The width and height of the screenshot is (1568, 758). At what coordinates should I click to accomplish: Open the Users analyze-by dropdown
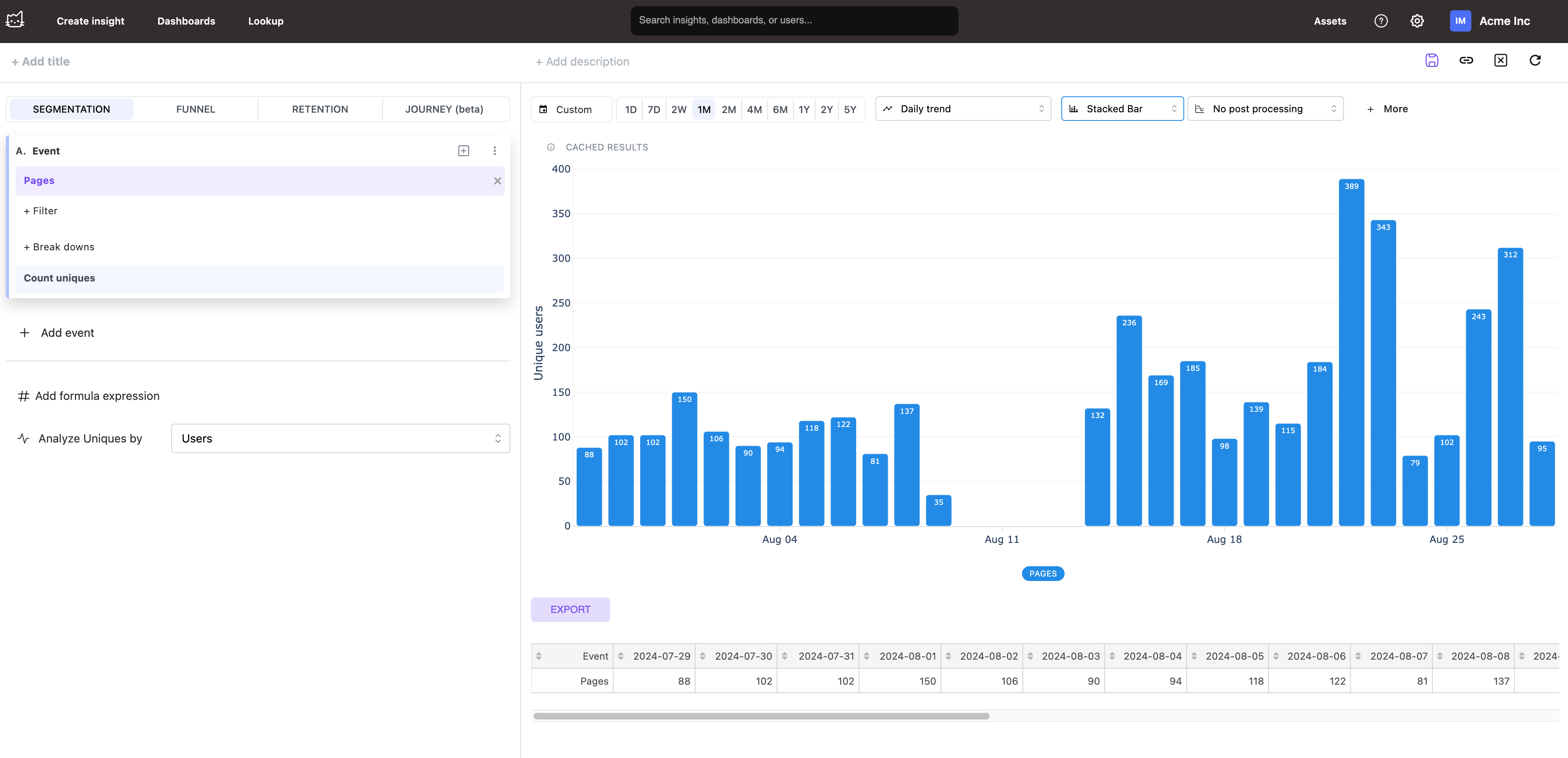click(x=340, y=438)
